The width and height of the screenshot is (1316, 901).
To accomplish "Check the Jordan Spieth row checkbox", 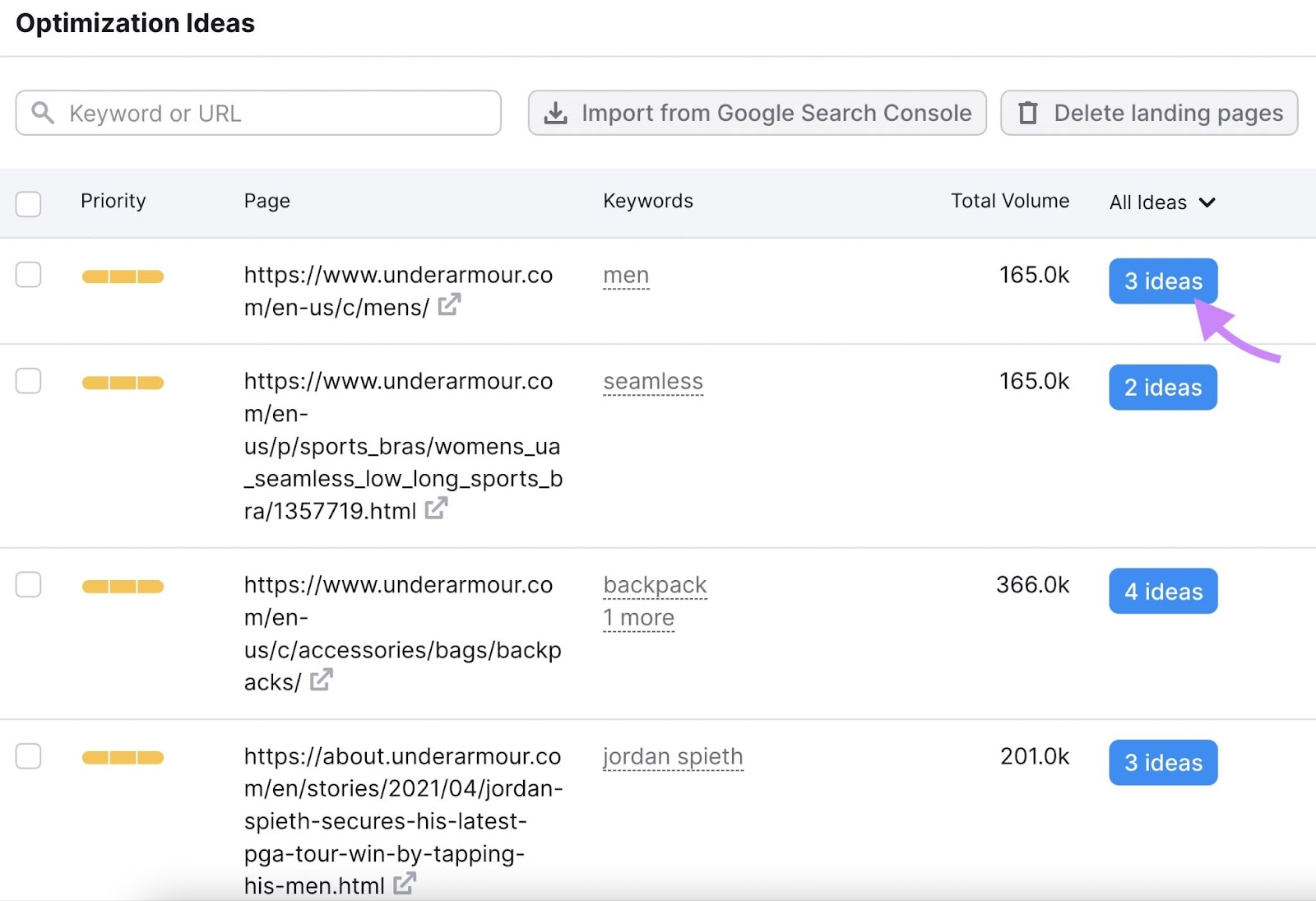I will pos(28,756).
